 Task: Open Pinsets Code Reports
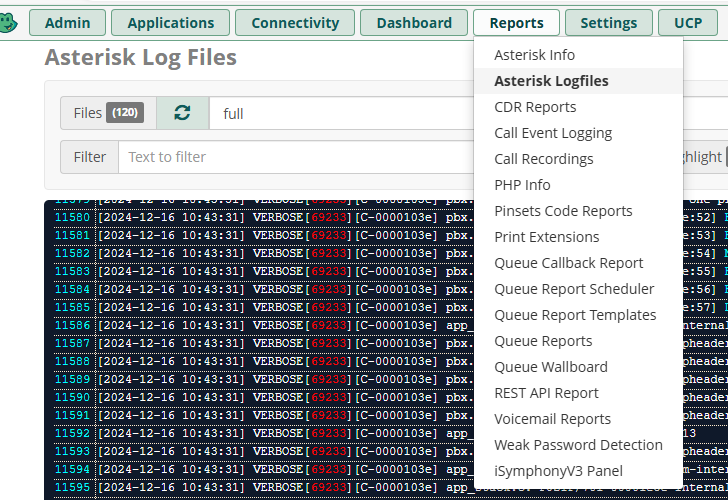578,211
